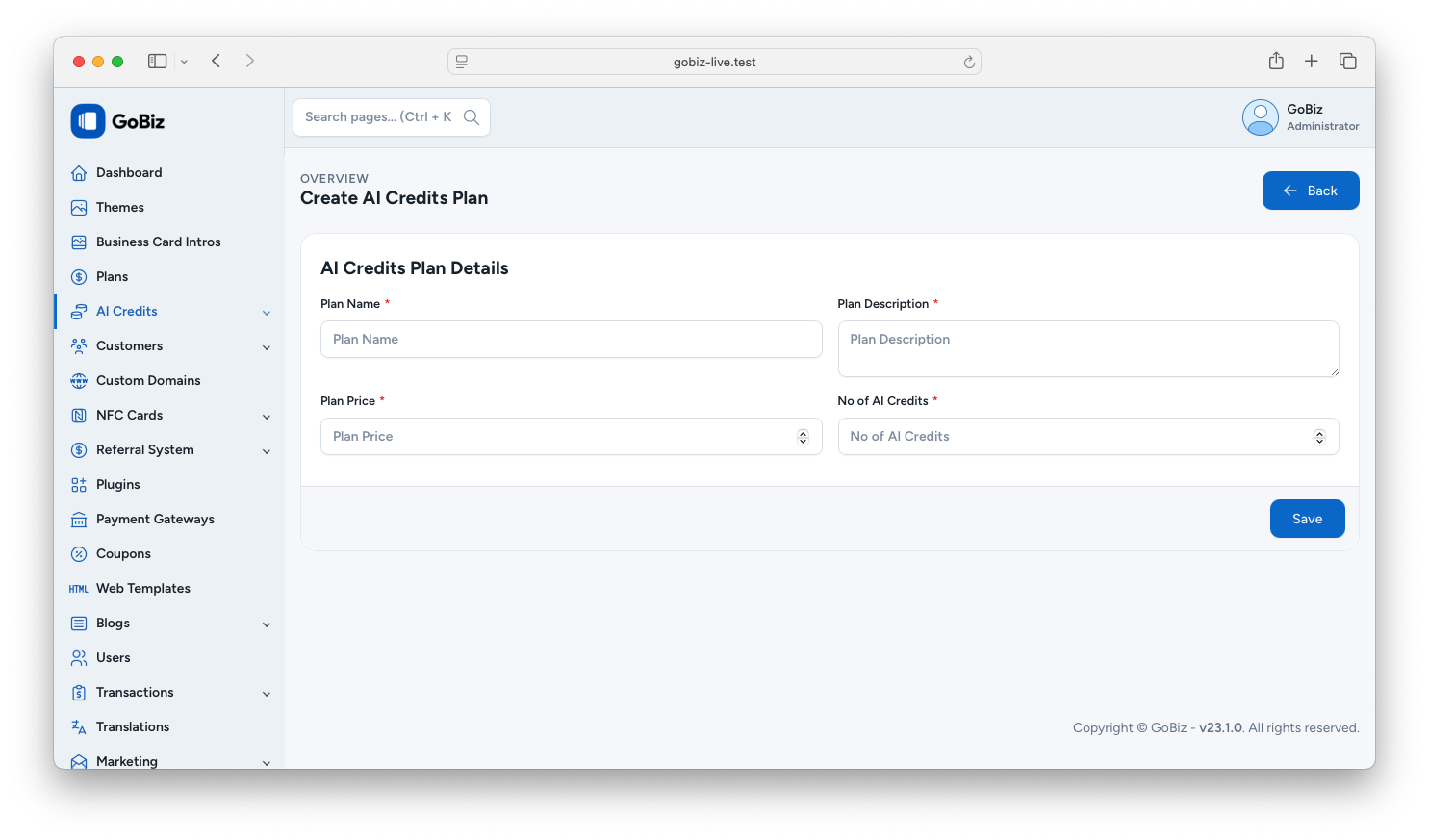Viewport: 1429px width, 840px height.
Task: Click the GoBiz Administrator profile name
Action: [1322, 117]
